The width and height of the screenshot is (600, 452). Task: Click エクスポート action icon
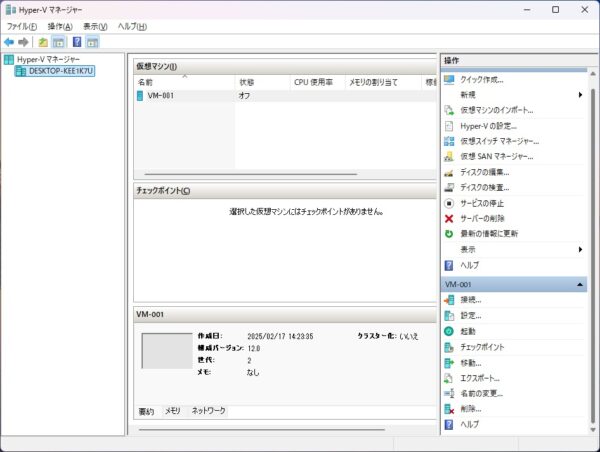(449, 378)
